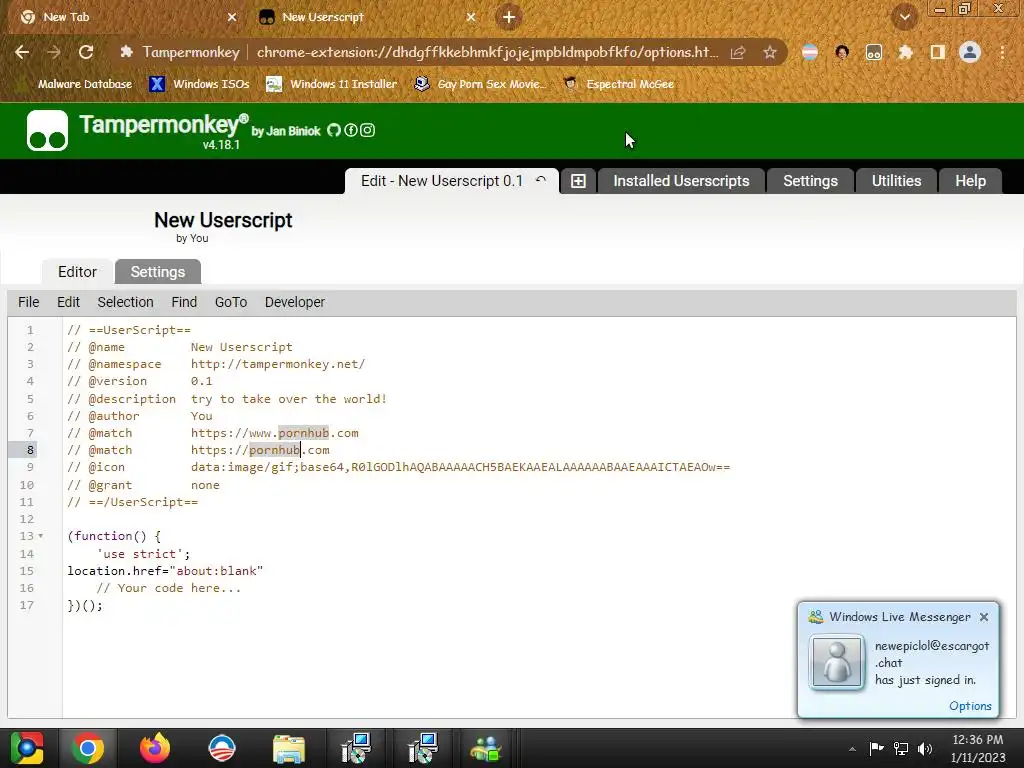This screenshot has width=1024, height=768.
Task: Open the Extensions puzzle piece menu
Action: coord(905,52)
